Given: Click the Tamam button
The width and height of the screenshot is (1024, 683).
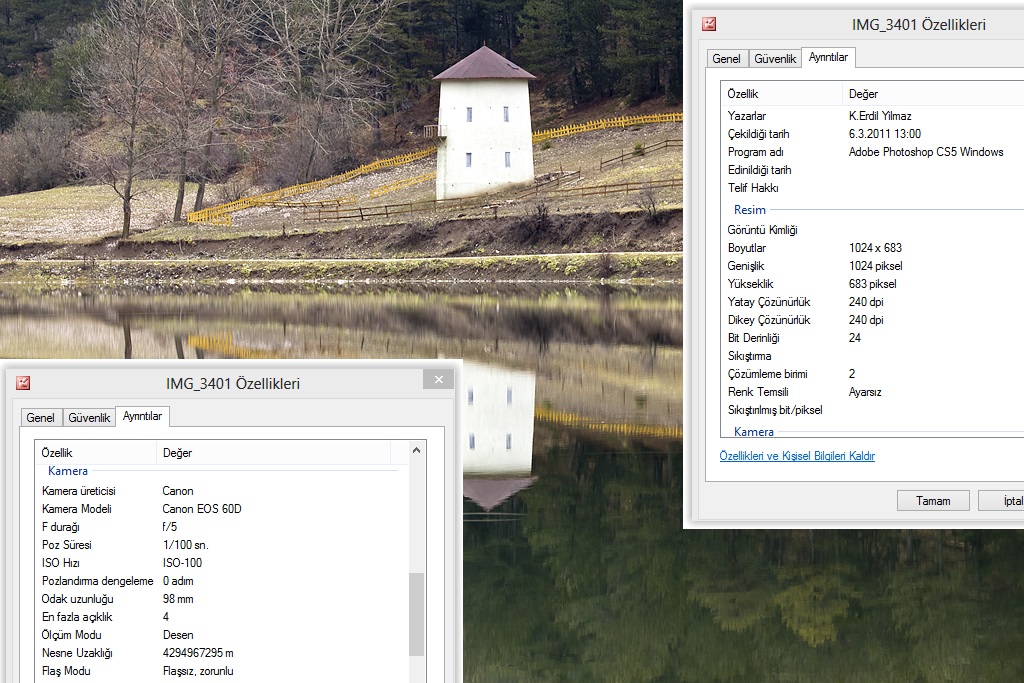Looking at the screenshot, I should click(x=932, y=500).
